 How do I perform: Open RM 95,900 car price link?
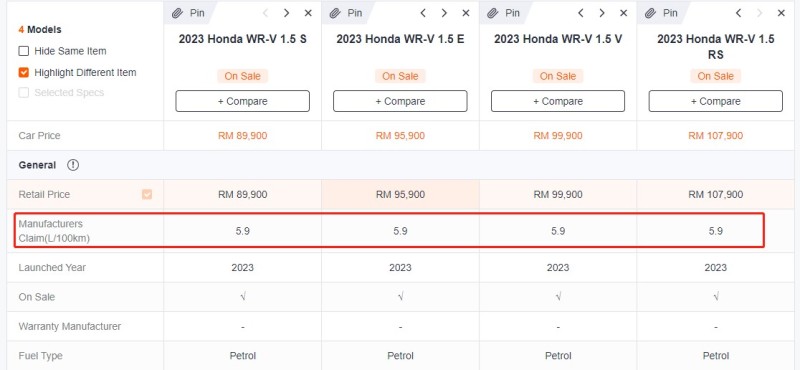click(x=400, y=136)
